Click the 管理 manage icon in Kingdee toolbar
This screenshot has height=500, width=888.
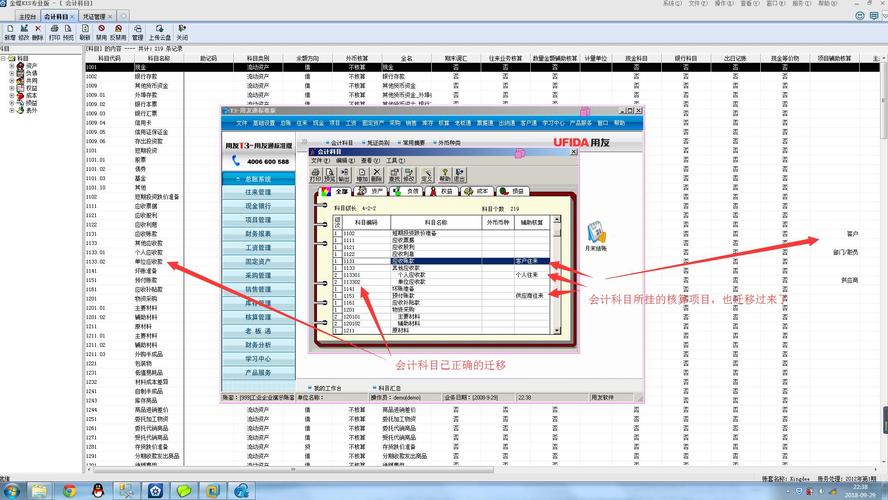click(x=138, y=32)
